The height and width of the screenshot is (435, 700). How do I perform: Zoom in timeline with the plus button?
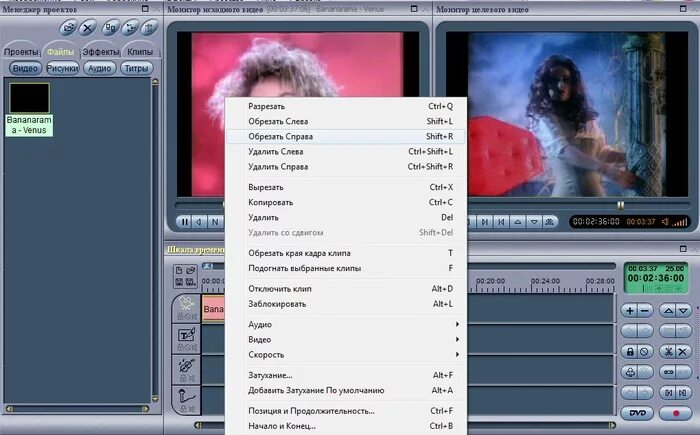coord(629,310)
